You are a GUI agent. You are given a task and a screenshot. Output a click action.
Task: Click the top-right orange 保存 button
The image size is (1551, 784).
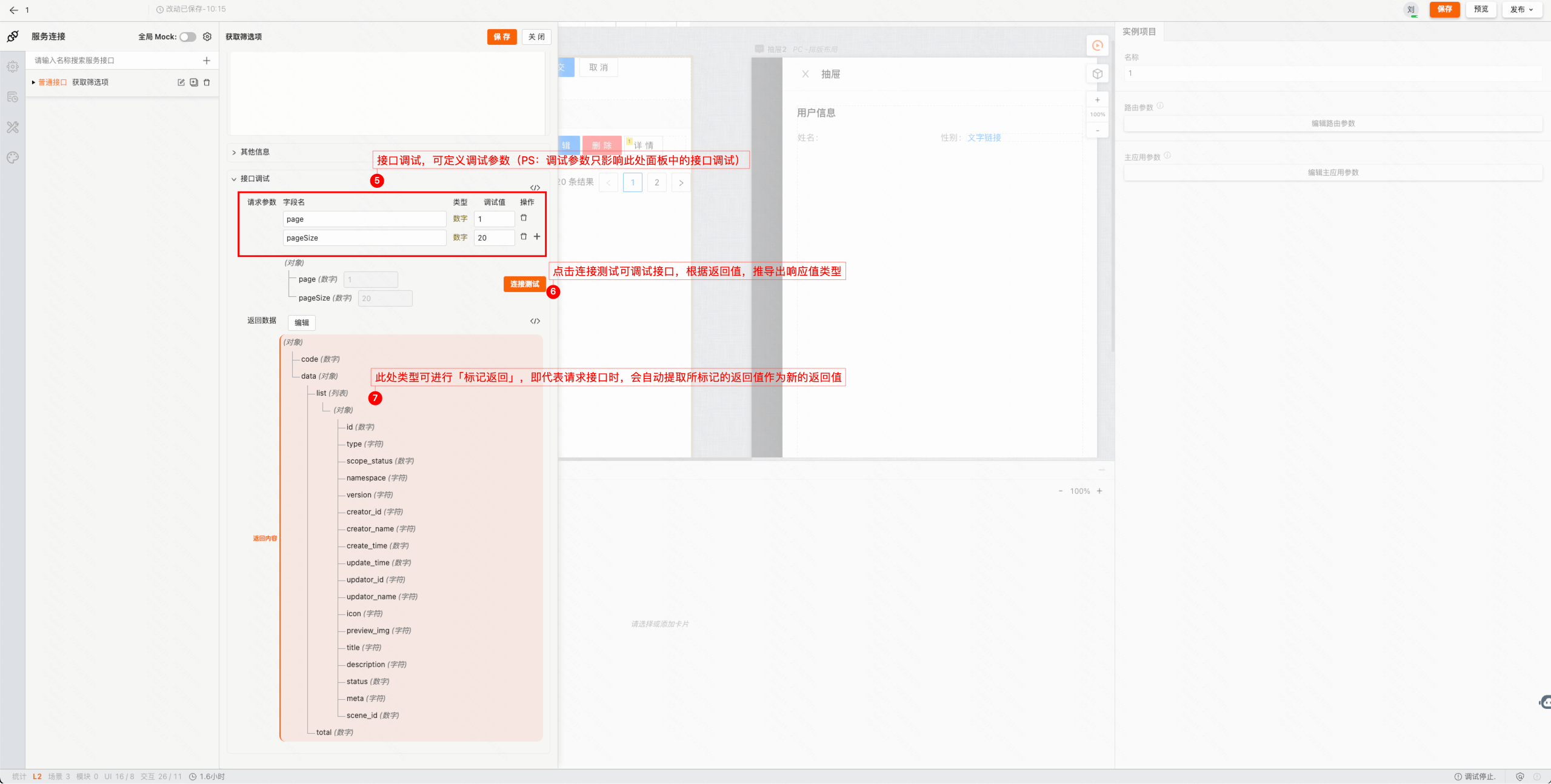[1445, 9]
